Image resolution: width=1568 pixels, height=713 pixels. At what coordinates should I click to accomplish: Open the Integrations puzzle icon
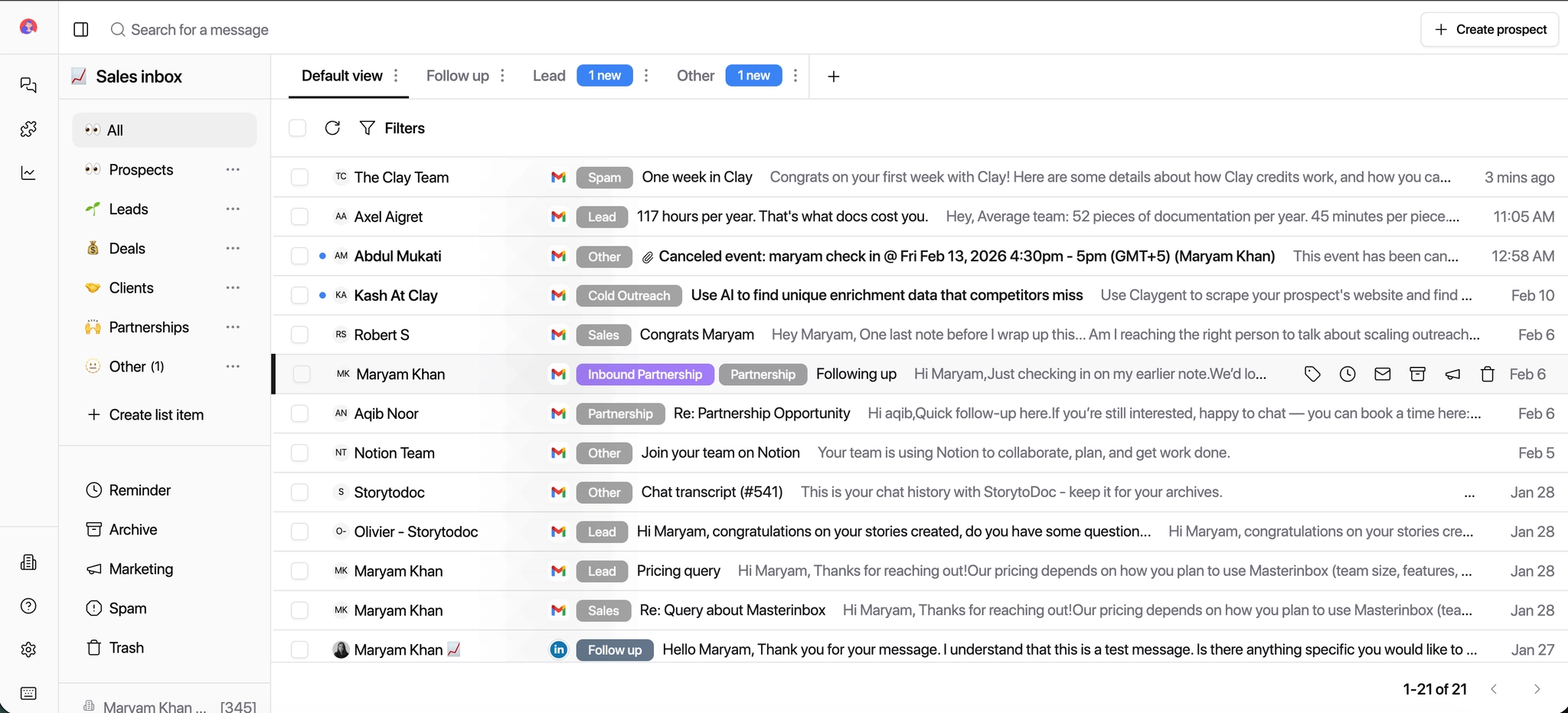[x=28, y=129]
